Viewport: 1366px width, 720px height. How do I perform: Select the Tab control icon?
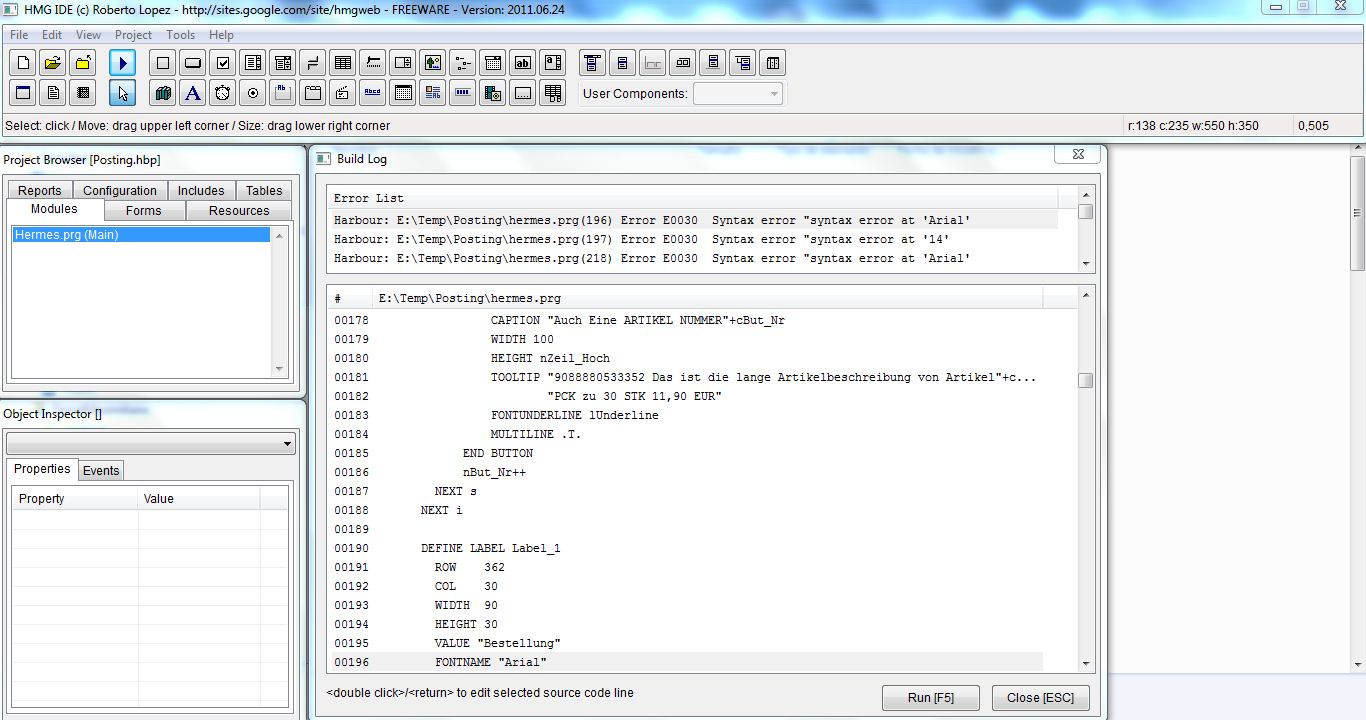tap(313, 93)
